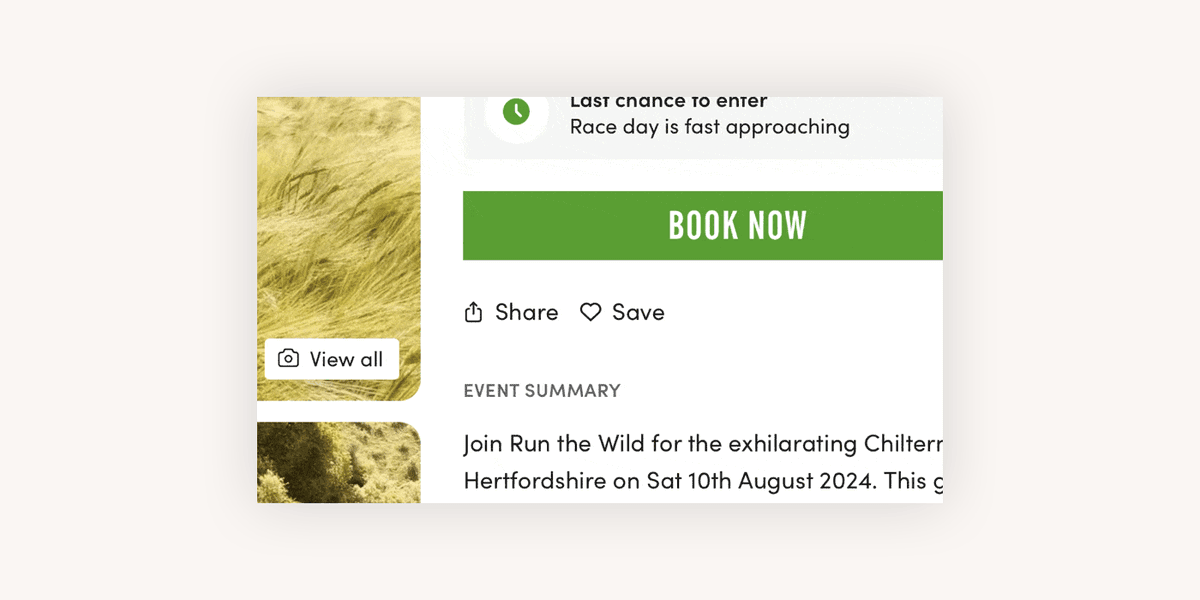
Task: Click the 'Hertfordshire on Sat 10th August' line
Action: pyautogui.click(x=702, y=481)
